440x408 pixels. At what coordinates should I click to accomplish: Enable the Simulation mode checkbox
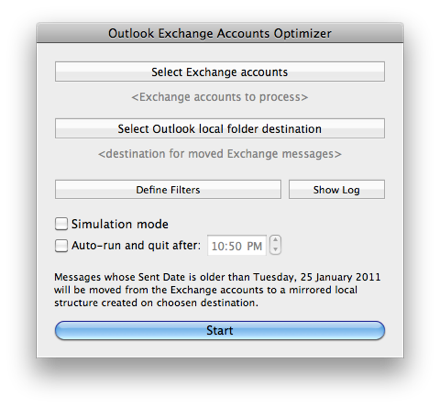click(x=61, y=224)
